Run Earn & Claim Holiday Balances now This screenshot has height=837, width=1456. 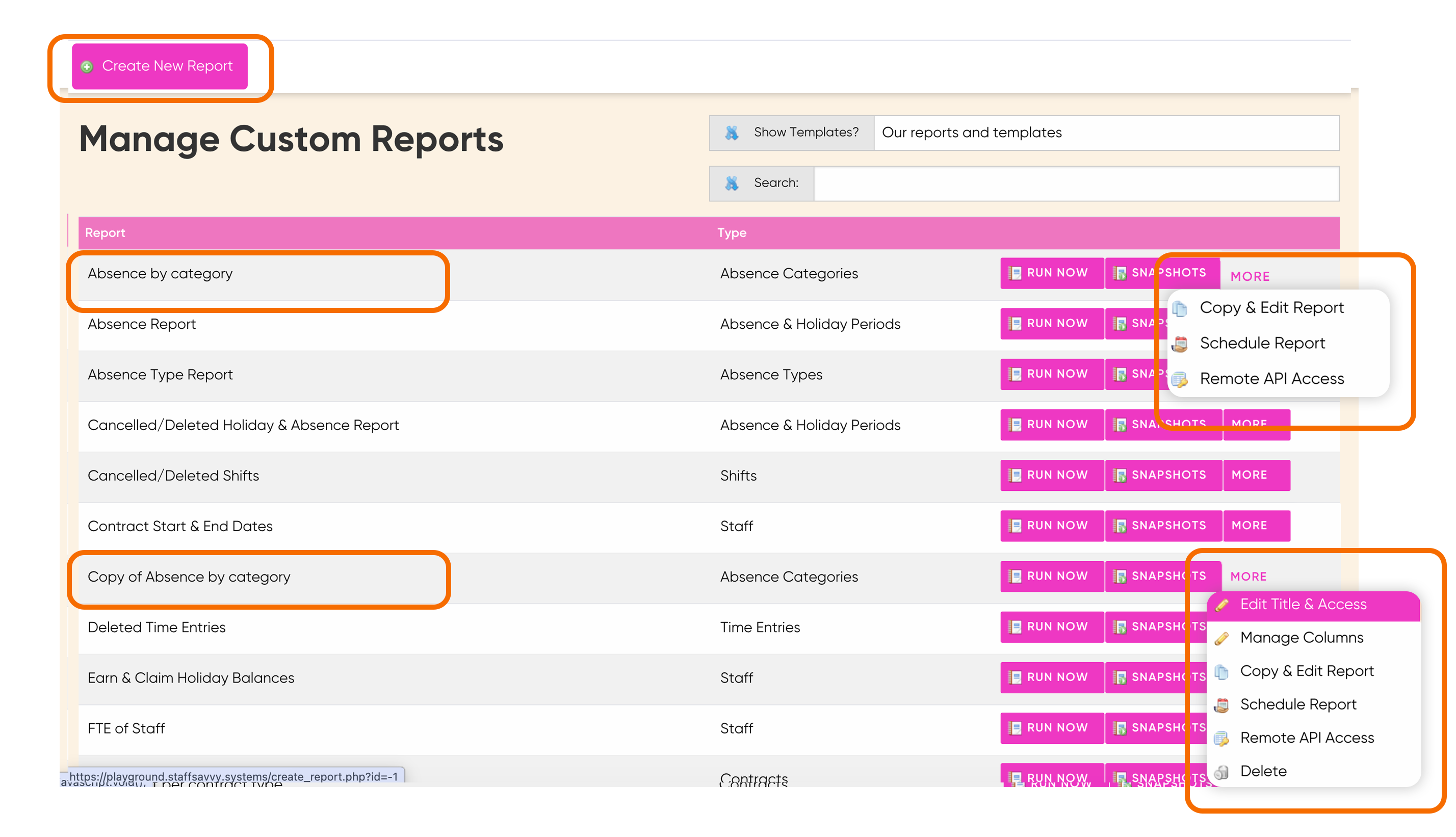(1051, 678)
